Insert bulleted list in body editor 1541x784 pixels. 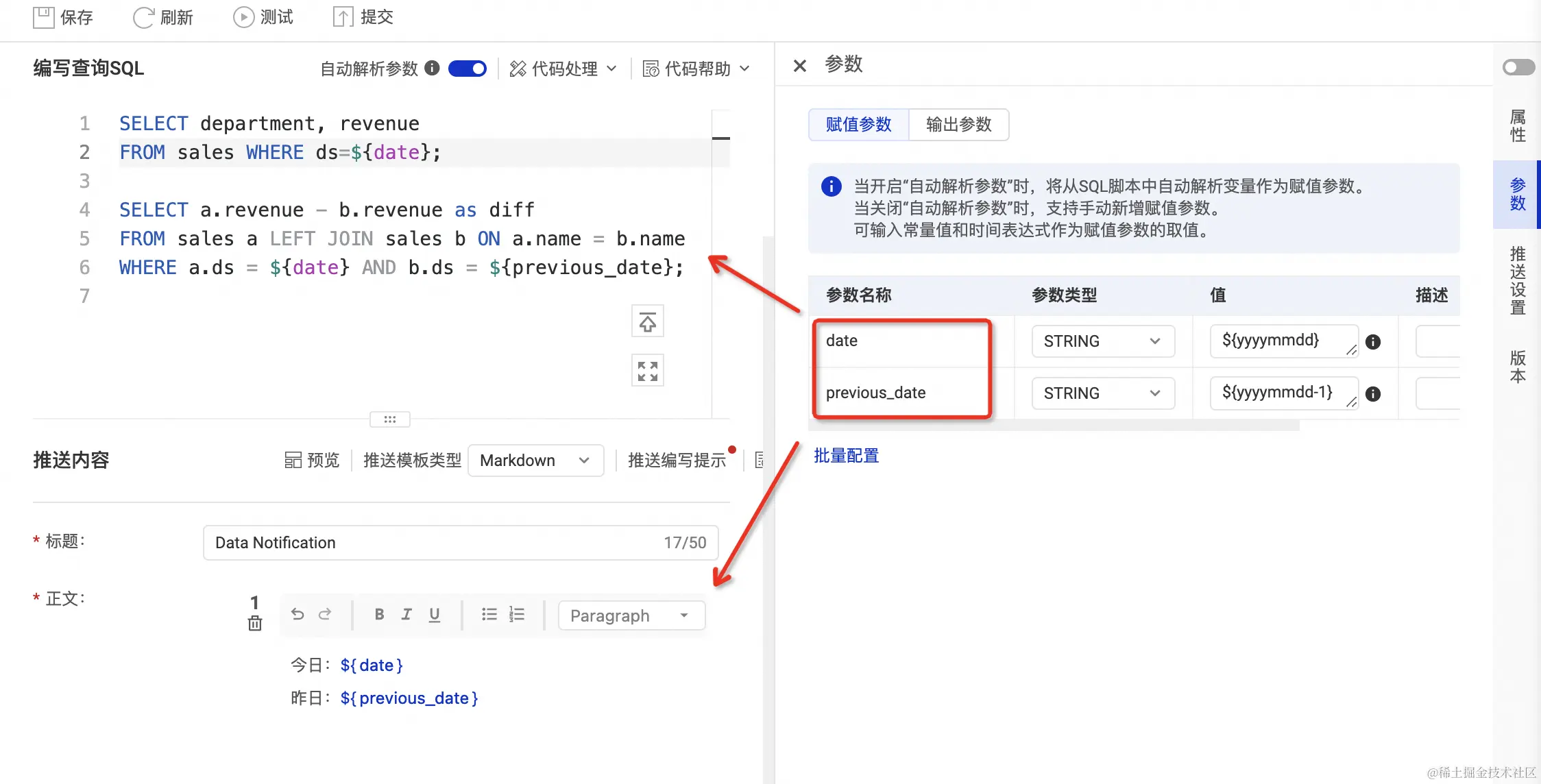pyautogui.click(x=489, y=615)
